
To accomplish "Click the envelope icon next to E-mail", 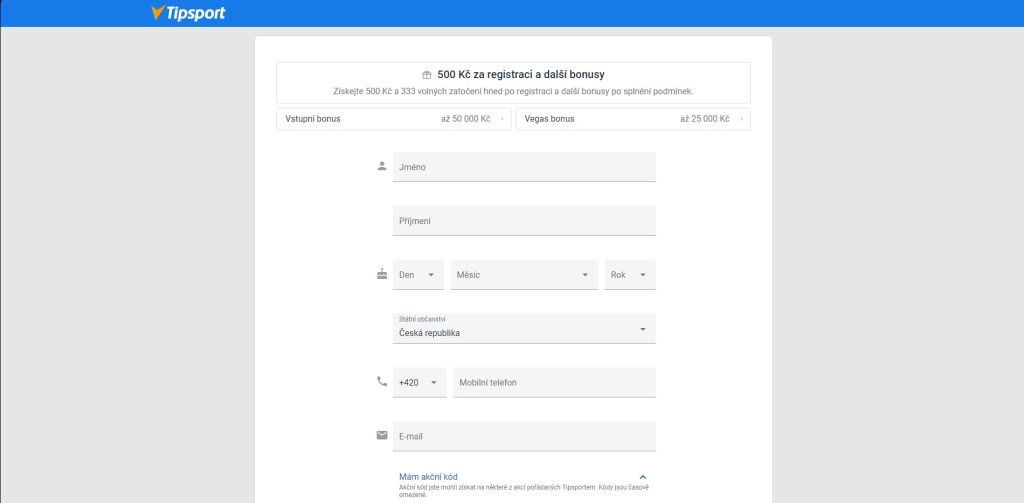I will (x=381, y=435).
